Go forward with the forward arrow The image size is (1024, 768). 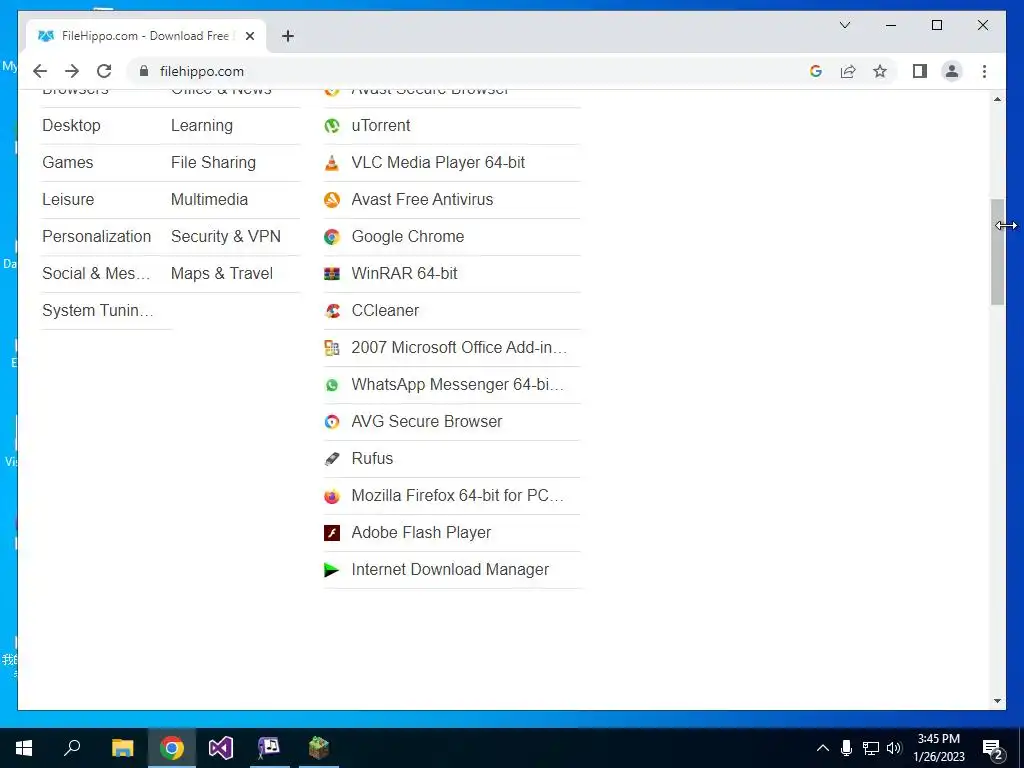[72, 71]
